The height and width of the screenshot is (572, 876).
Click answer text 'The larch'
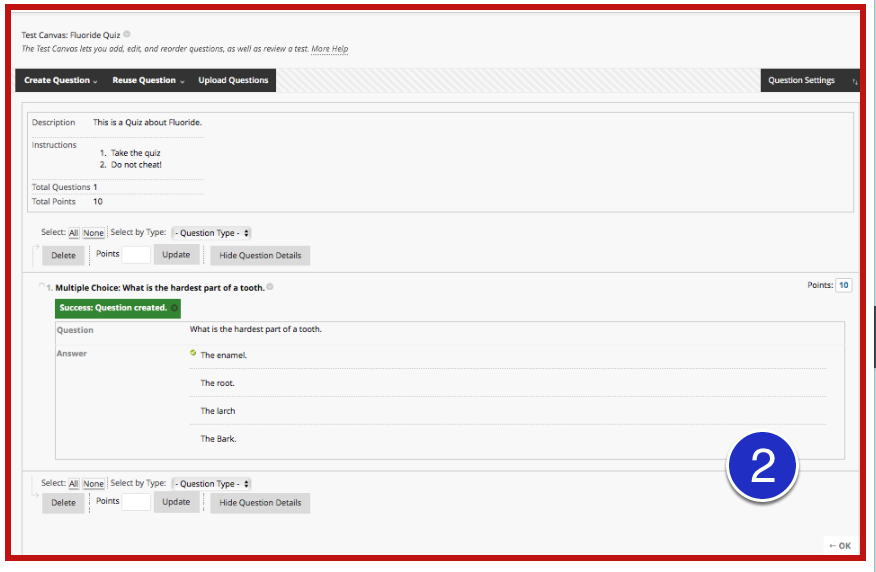(x=218, y=411)
